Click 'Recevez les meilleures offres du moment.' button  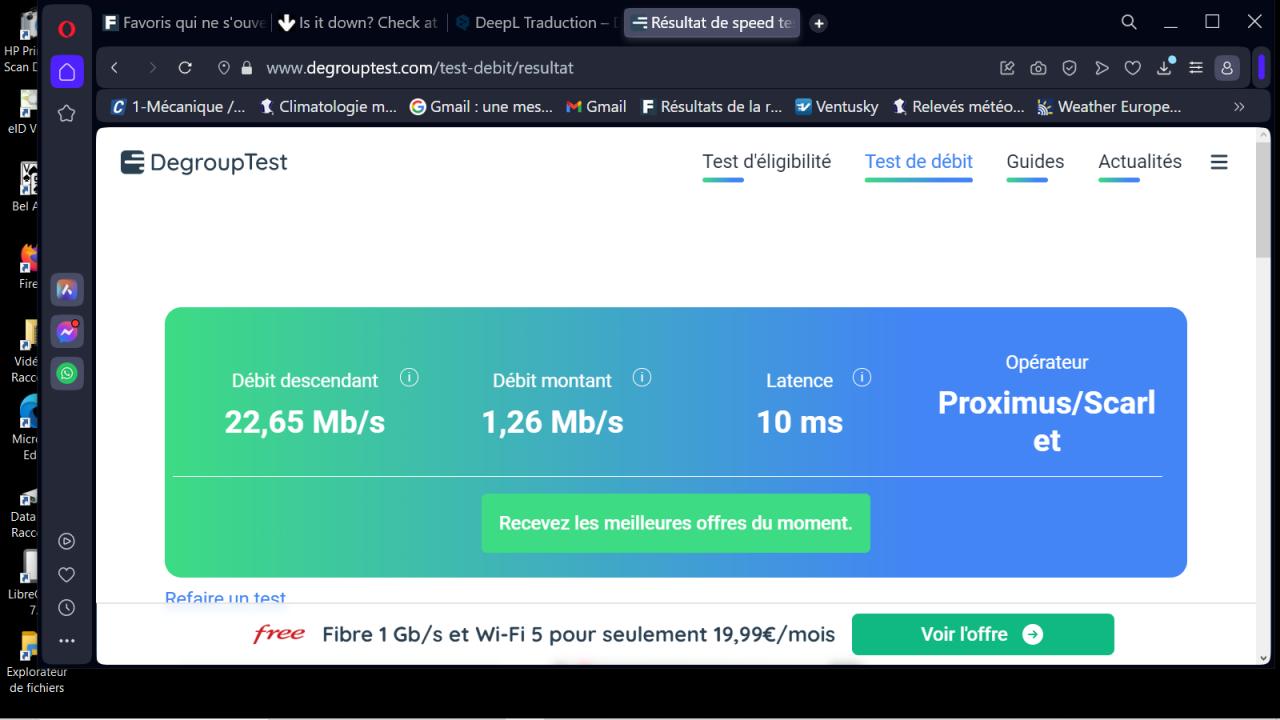pos(676,523)
